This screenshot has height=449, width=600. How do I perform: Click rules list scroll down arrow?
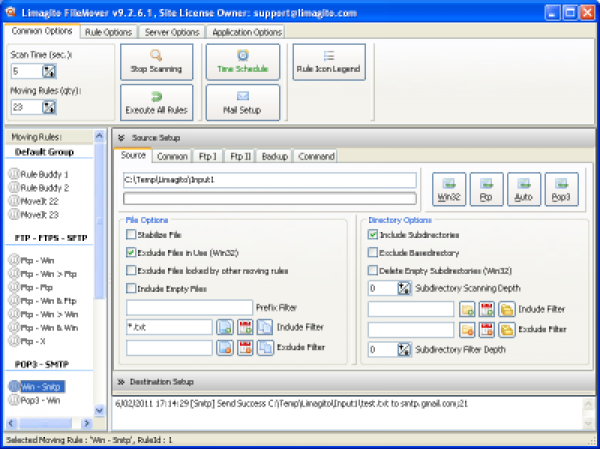click(99, 411)
